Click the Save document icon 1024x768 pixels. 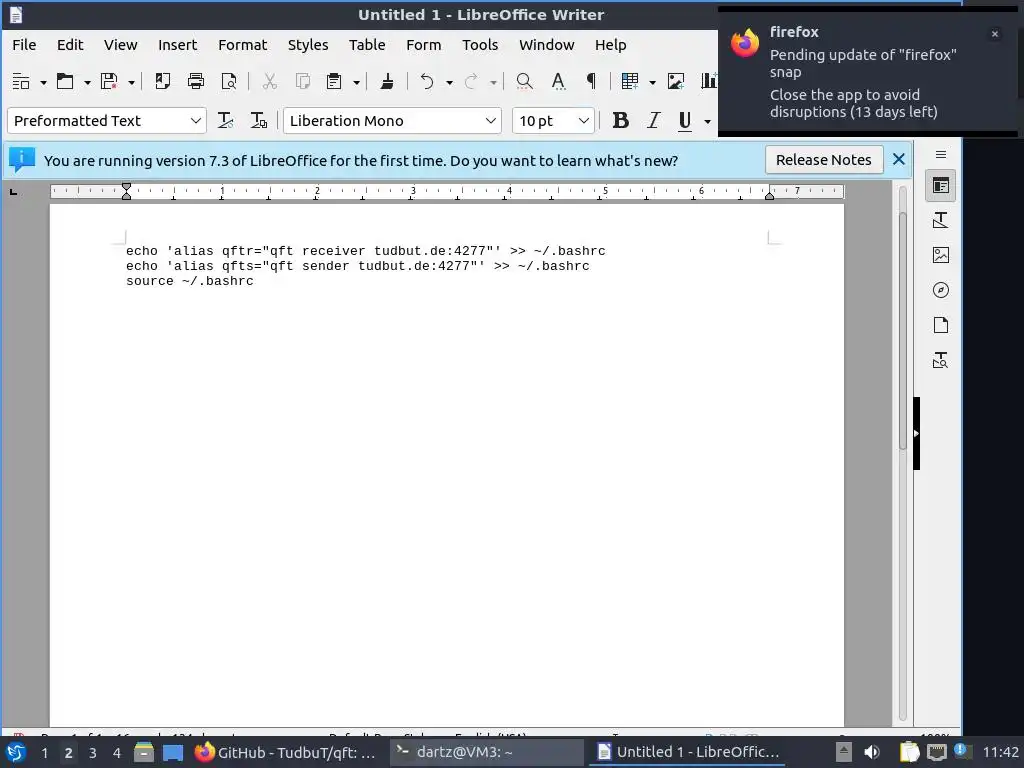point(108,82)
